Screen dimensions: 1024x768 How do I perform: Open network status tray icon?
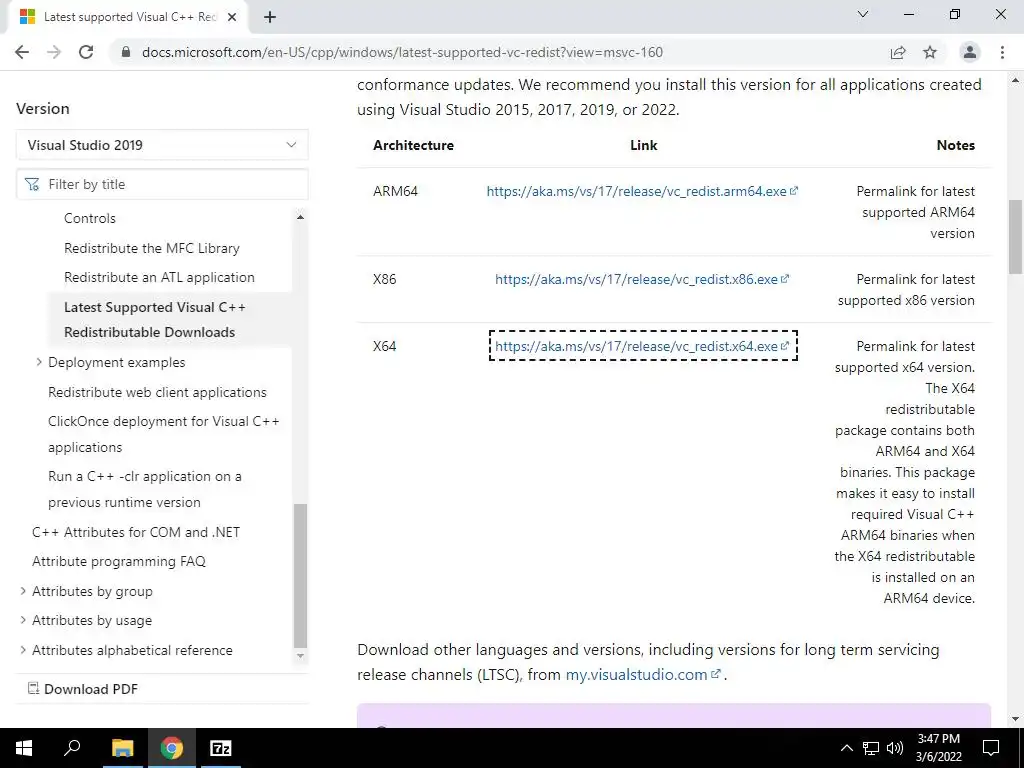tap(871, 748)
